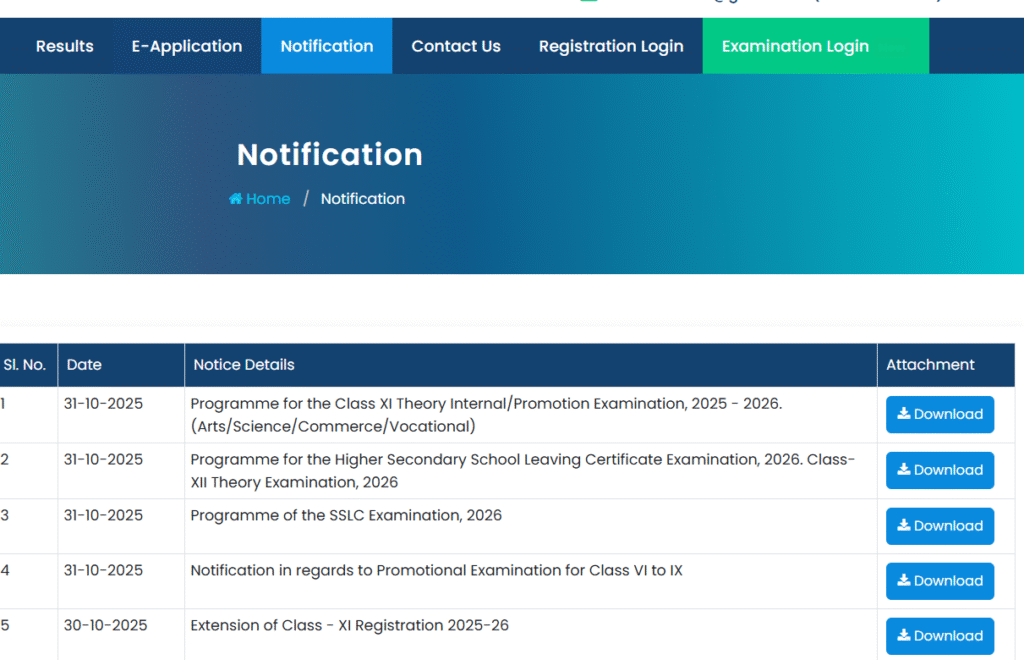Click the green Examination Login button
The image size is (1024, 660).
(x=795, y=46)
